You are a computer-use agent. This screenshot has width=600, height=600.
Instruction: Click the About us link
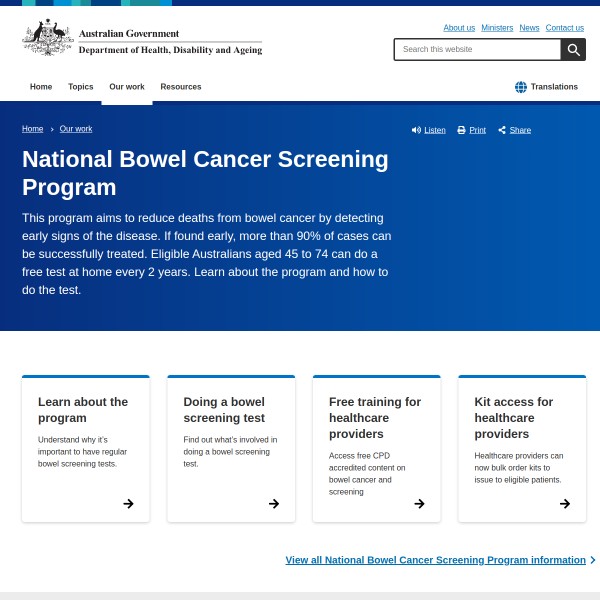point(459,28)
